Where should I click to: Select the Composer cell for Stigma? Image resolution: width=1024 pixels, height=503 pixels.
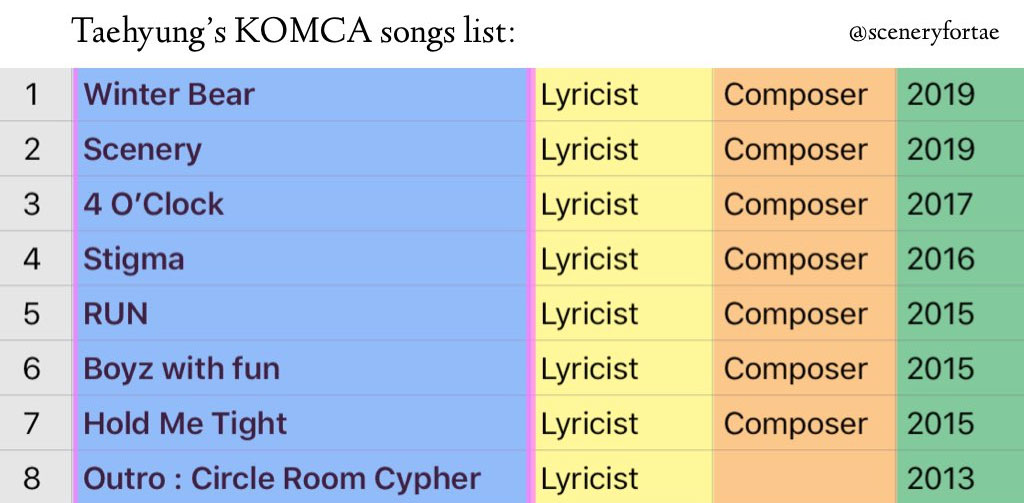pyautogui.click(x=803, y=259)
